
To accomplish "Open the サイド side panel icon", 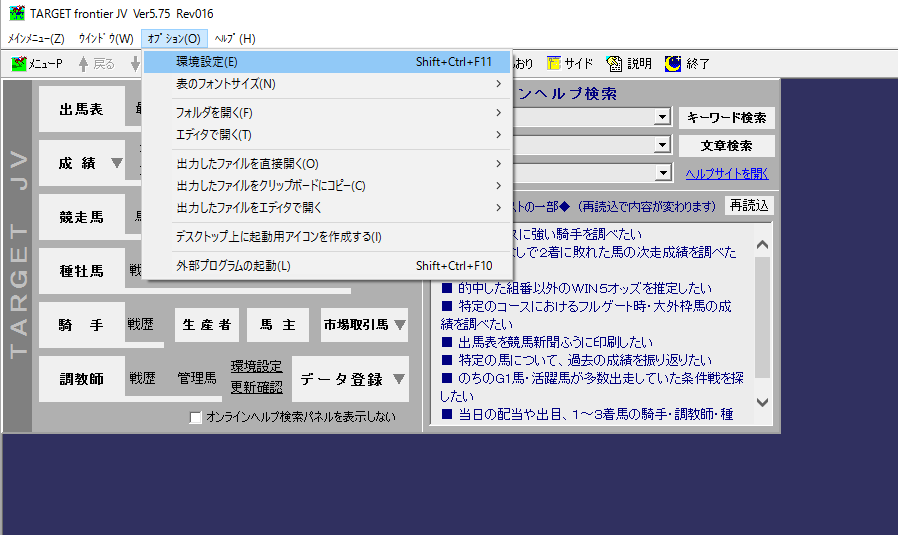I will [x=553, y=64].
